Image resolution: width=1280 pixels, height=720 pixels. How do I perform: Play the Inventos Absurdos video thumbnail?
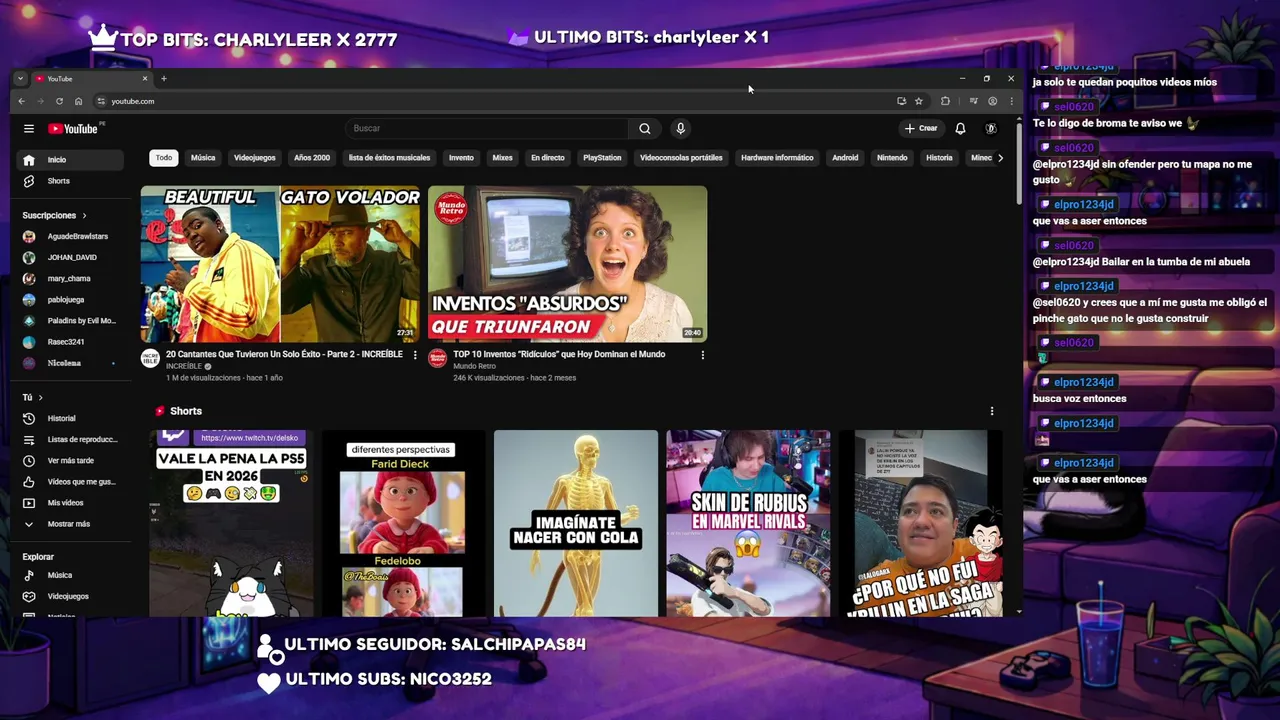click(567, 263)
